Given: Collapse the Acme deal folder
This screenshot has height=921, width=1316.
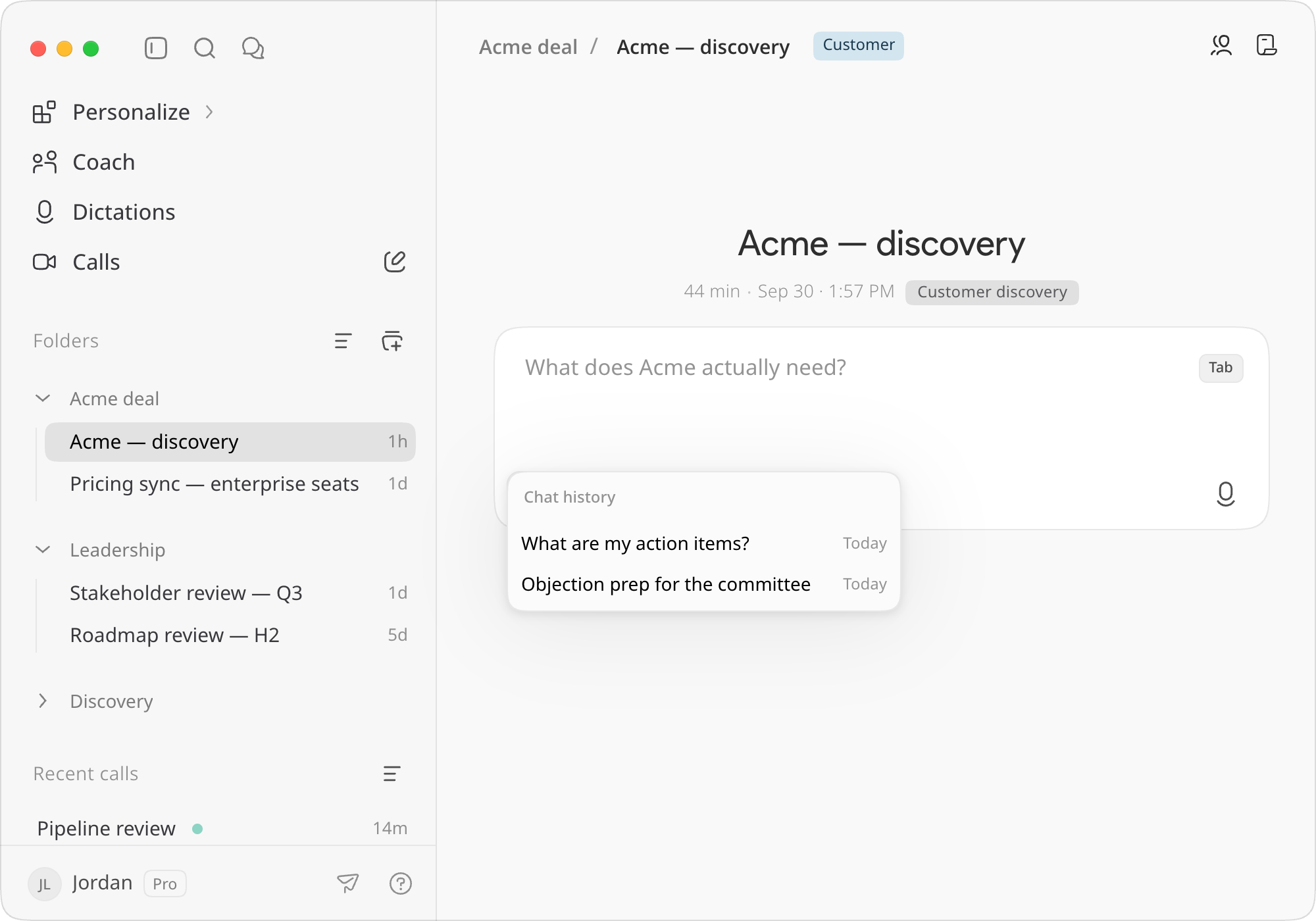Looking at the screenshot, I should click(43, 398).
